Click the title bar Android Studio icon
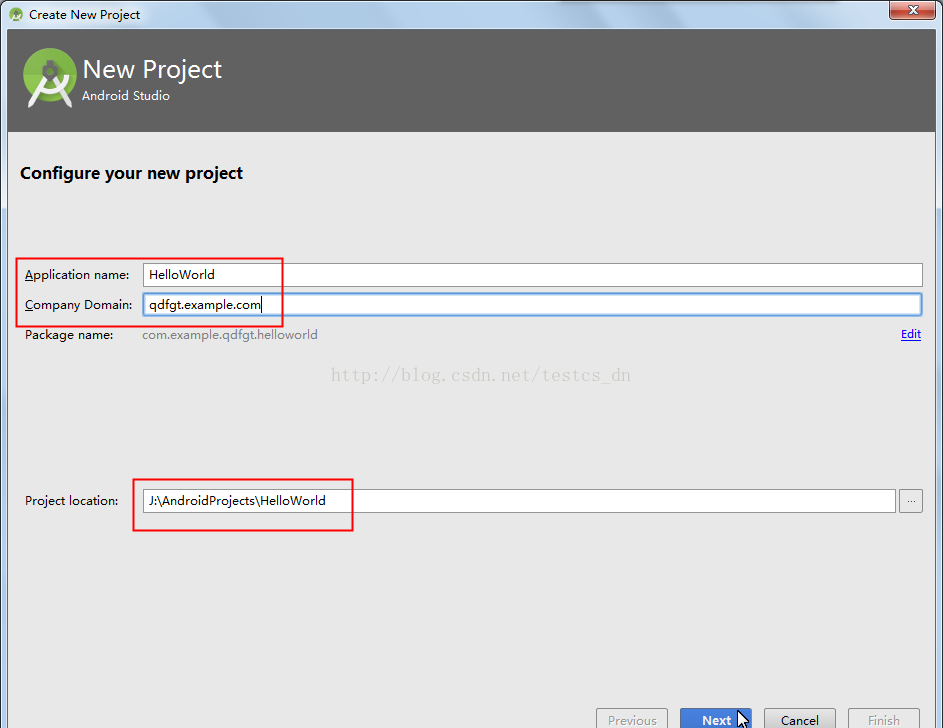 point(16,14)
